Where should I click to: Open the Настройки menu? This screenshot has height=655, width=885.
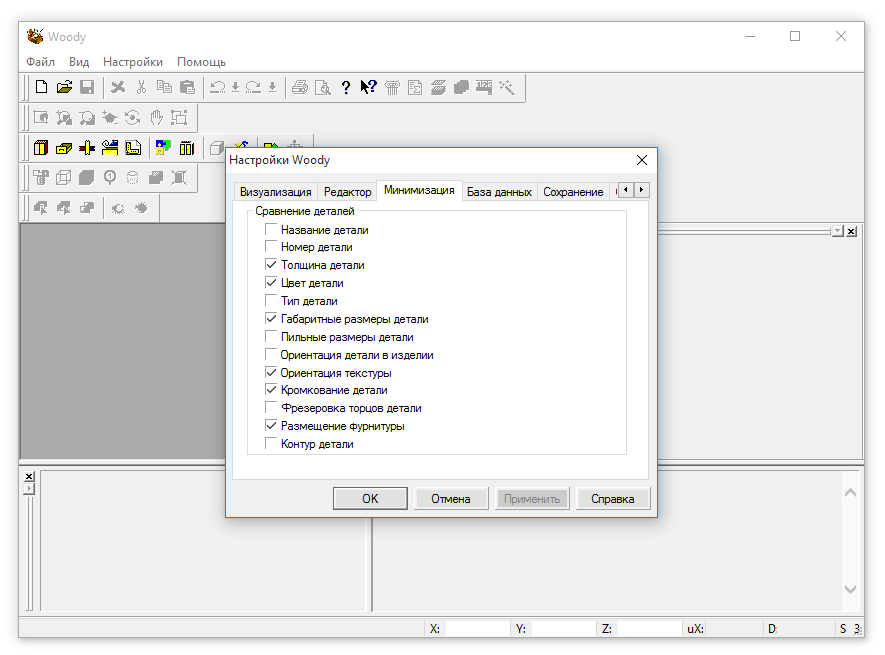[x=133, y=62]
